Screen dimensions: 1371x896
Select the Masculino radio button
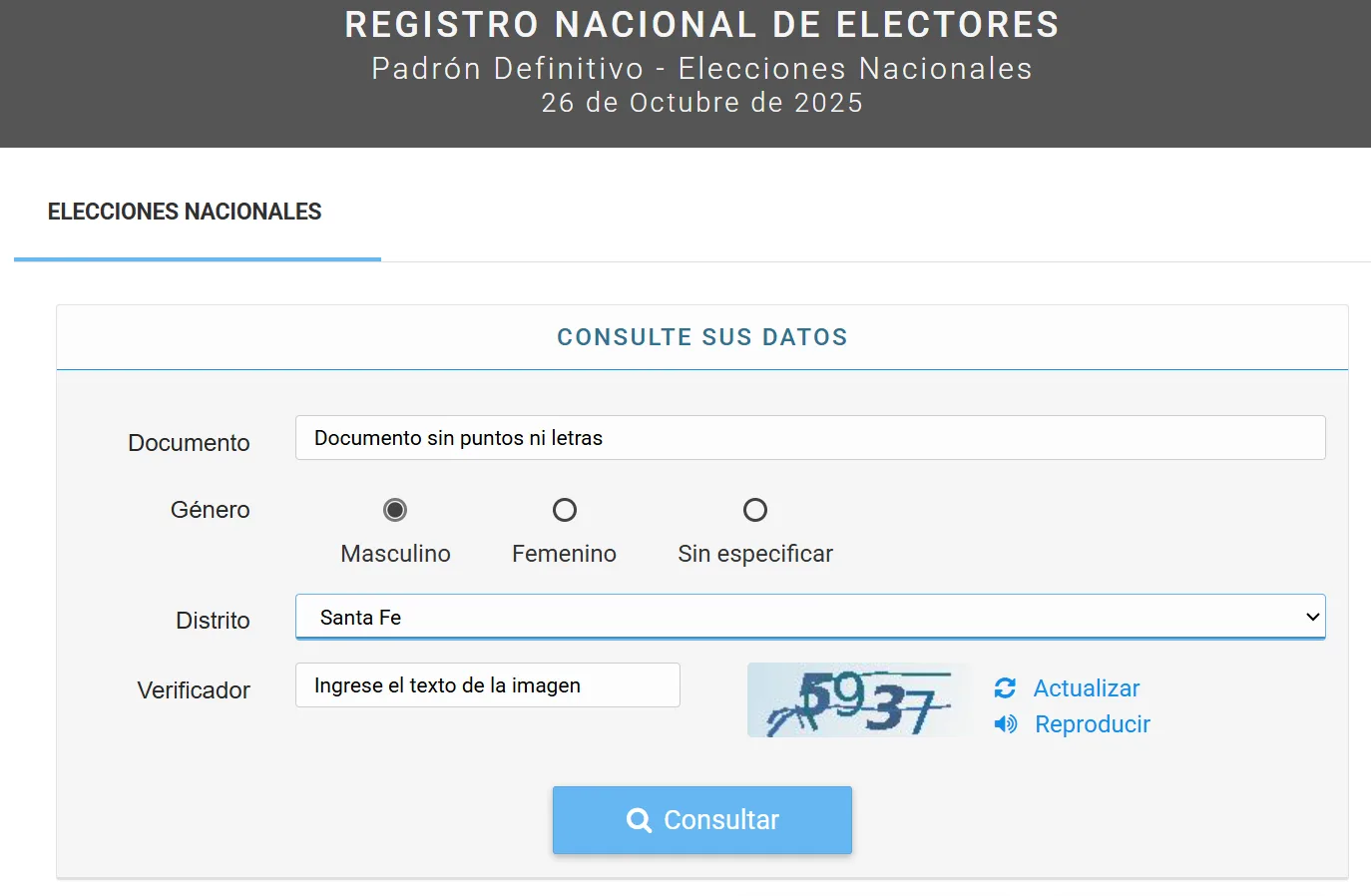pos(395,510)
